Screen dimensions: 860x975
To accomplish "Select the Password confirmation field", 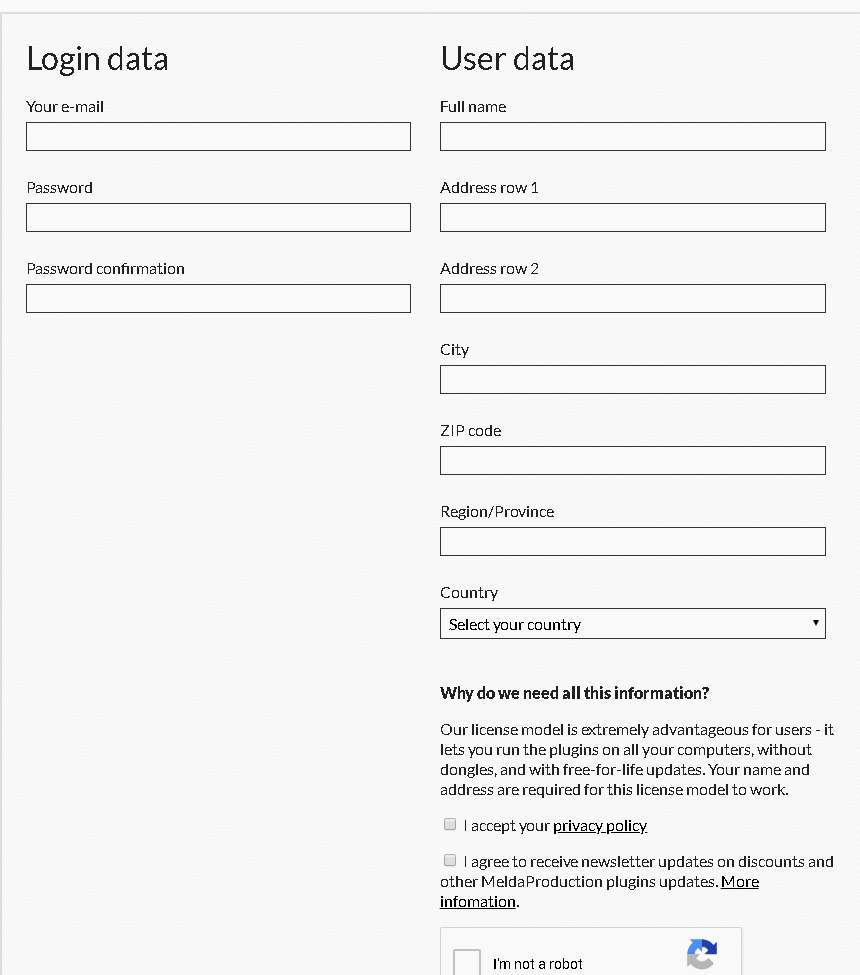I will [218, 299].
